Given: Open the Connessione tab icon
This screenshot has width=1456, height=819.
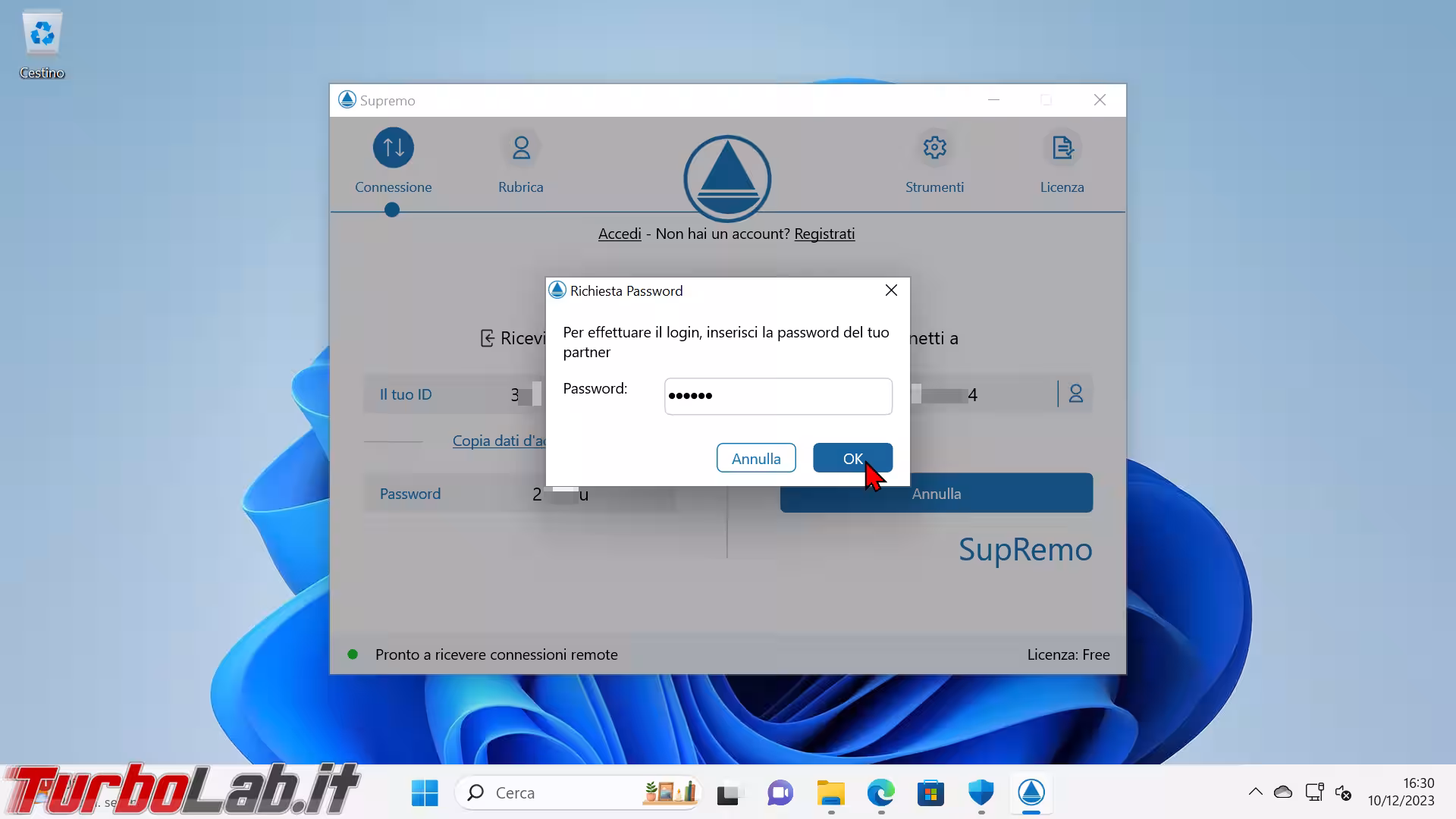Looking at the screenshot, I should pos(393,148).
